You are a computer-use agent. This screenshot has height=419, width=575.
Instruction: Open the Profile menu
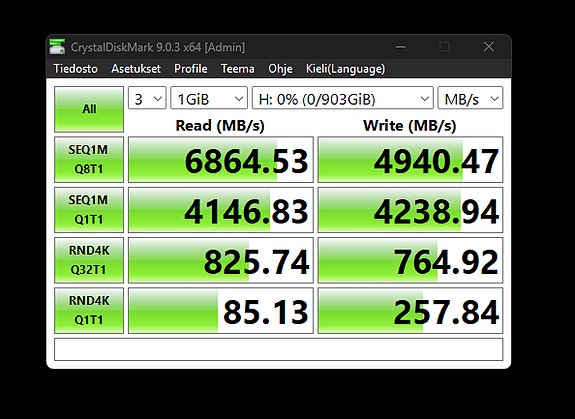tap(191, 69)
